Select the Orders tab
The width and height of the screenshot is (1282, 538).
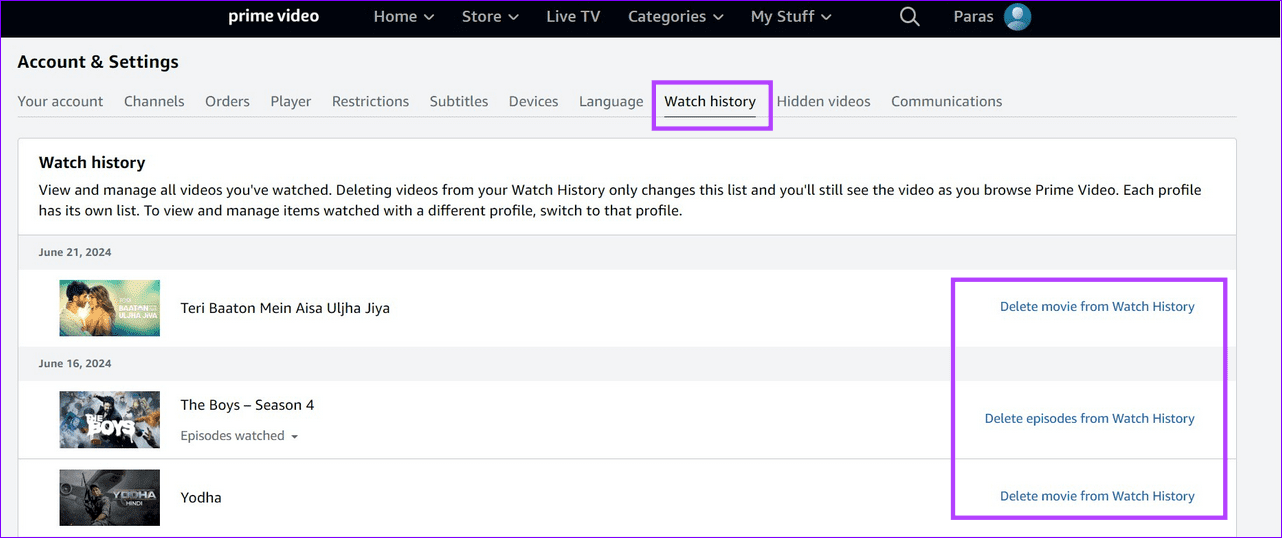click(x=227, y=101)
